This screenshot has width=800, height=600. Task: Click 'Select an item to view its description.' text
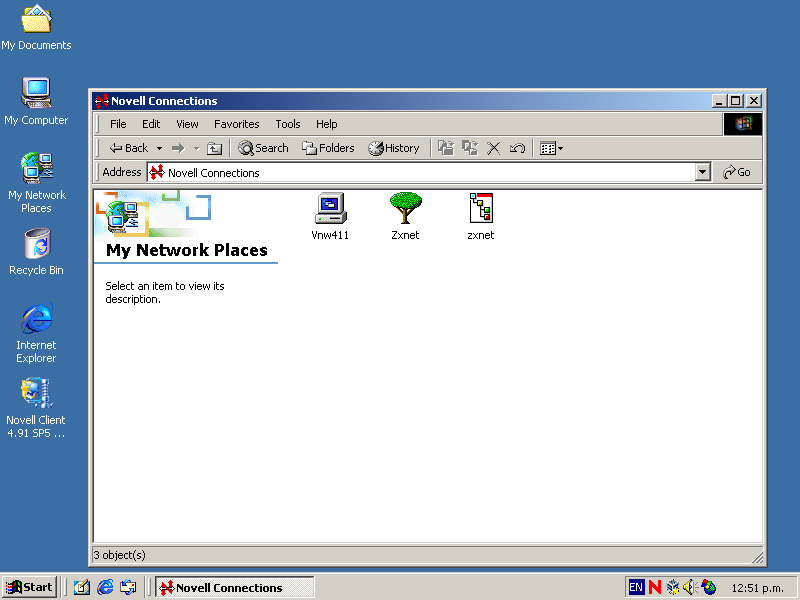pos(165,293)
